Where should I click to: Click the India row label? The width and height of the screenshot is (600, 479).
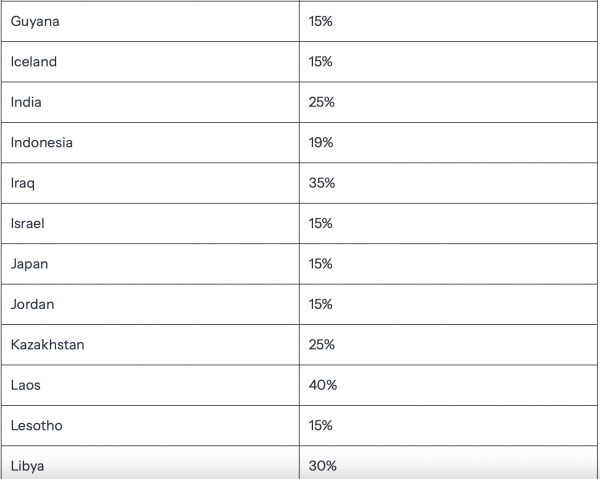click(x=26, y=102)
